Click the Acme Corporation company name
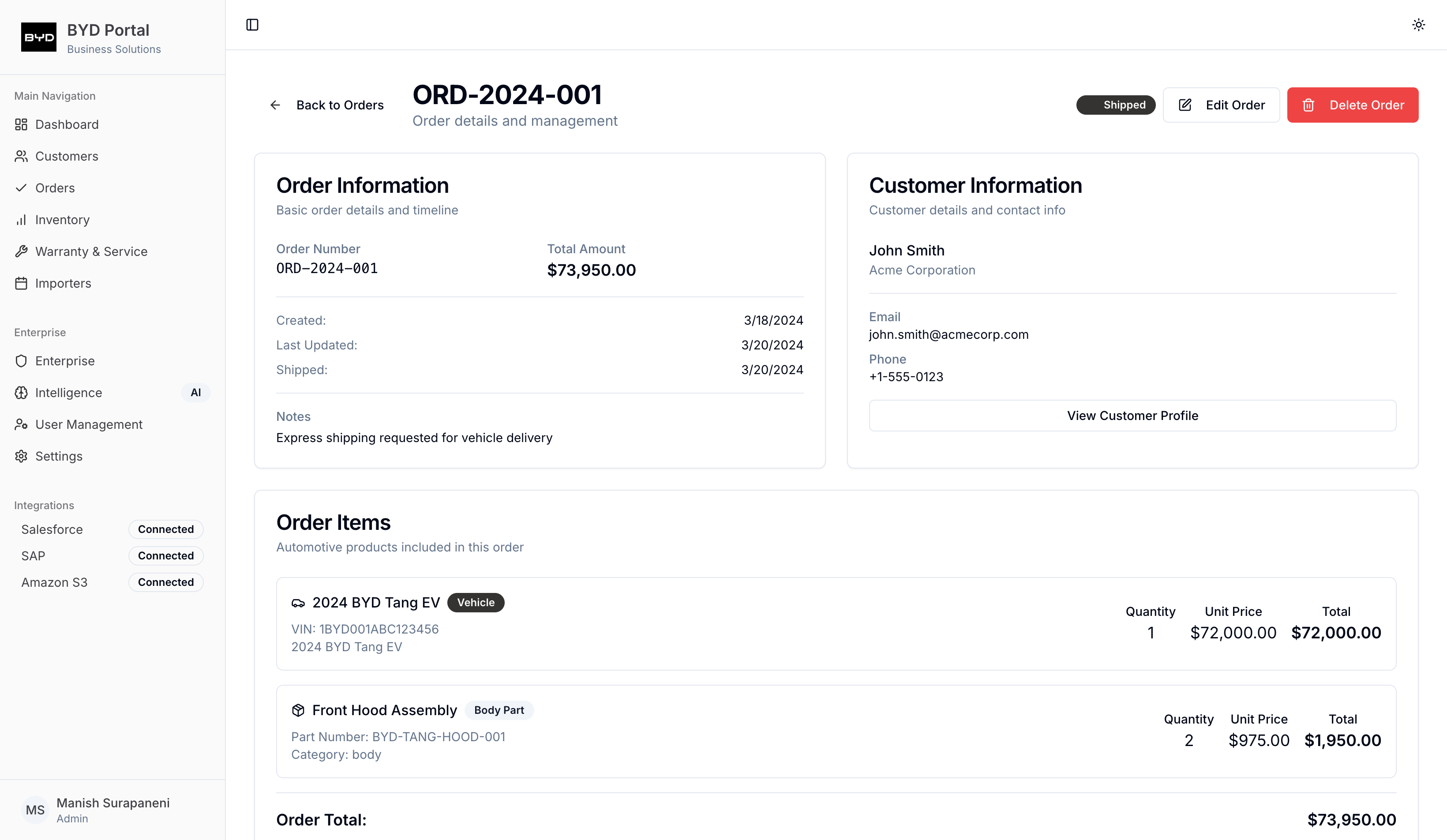The width and height of the screenshot is (1447, 840). click(922, 270)
